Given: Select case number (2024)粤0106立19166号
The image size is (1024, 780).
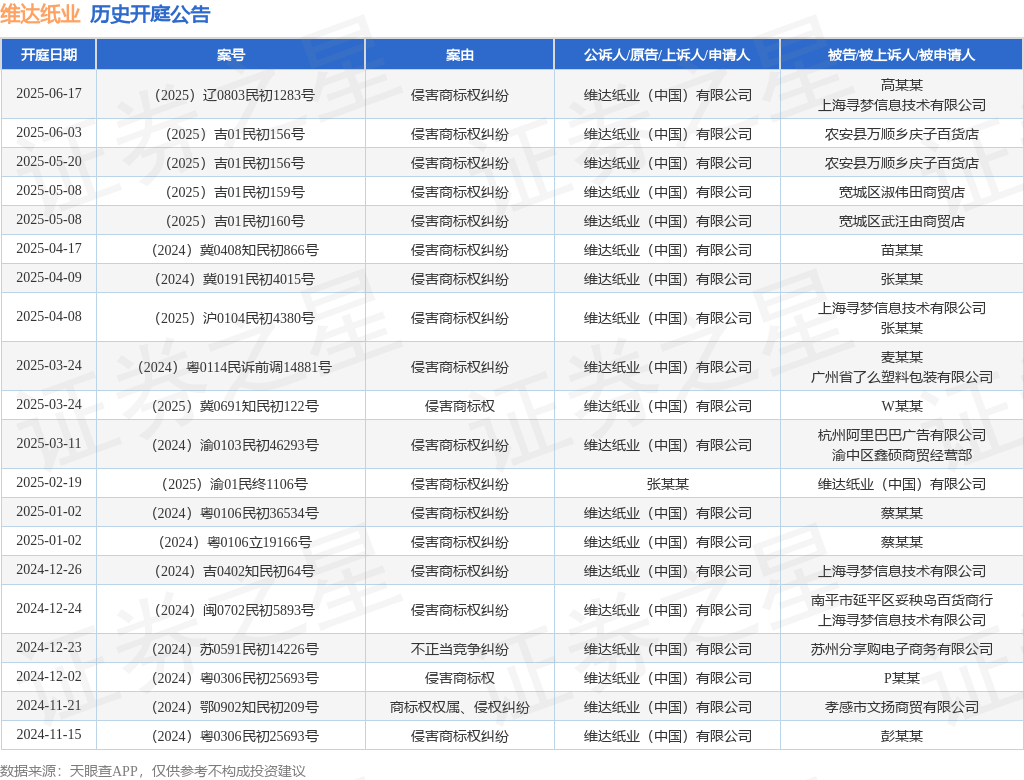Looking at the screenshot, I should pyautogui.click(x=234, y=542).
